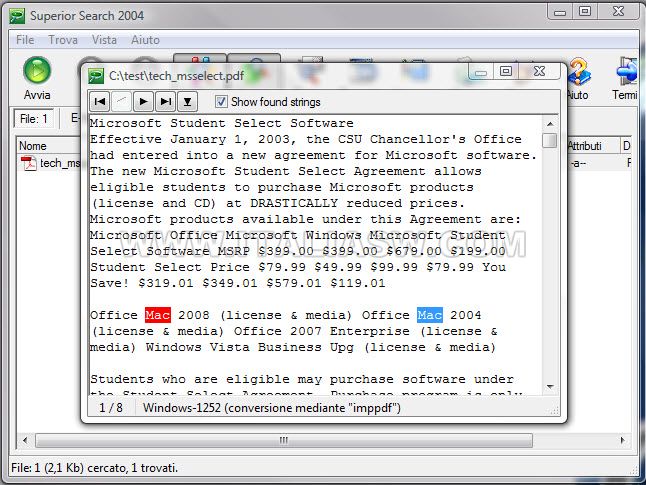This screenshot has height=485, width=646.
Task: Click the viewer vertical scrollbar thumb
Action: (x=550, y=140)
